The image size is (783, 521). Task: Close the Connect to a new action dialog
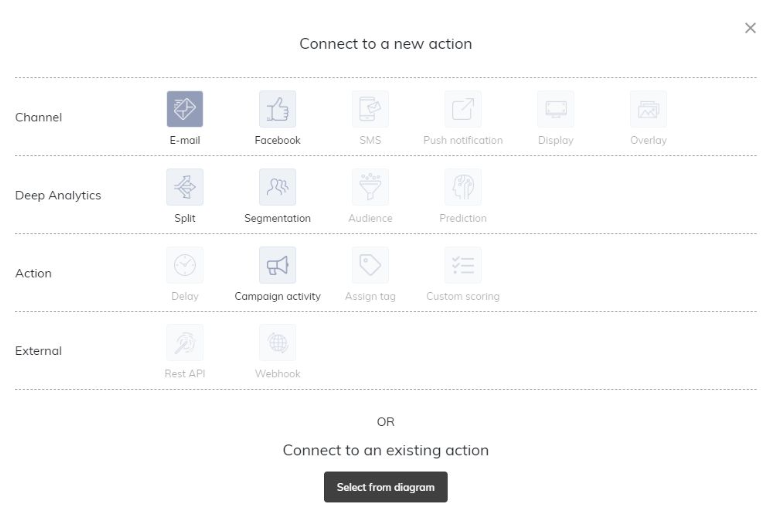pos(751,28)
